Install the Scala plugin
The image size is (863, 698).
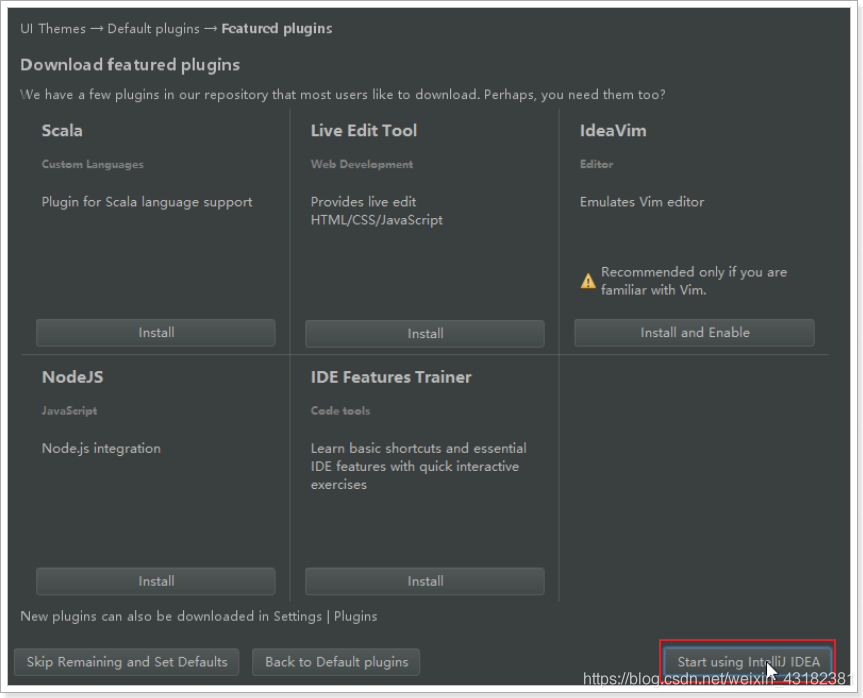(x=156, y=332)
